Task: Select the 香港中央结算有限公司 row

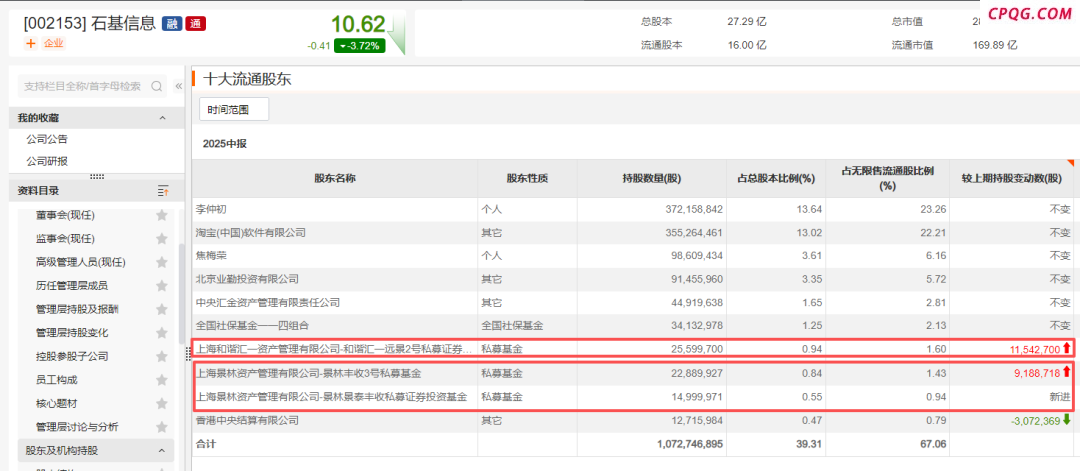Action: [633, 421]
